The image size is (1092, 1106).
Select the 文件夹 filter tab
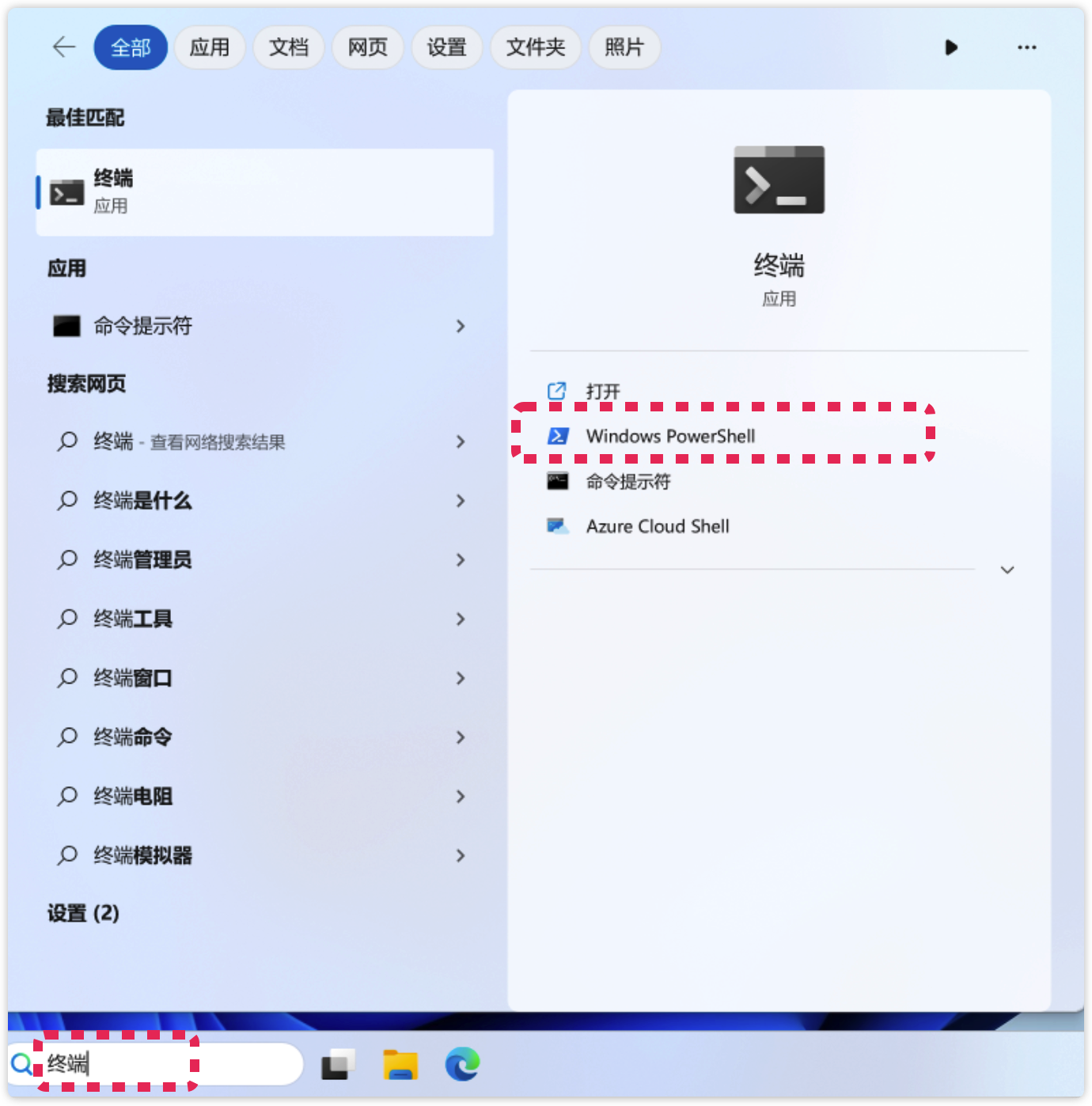click(536, 47)
